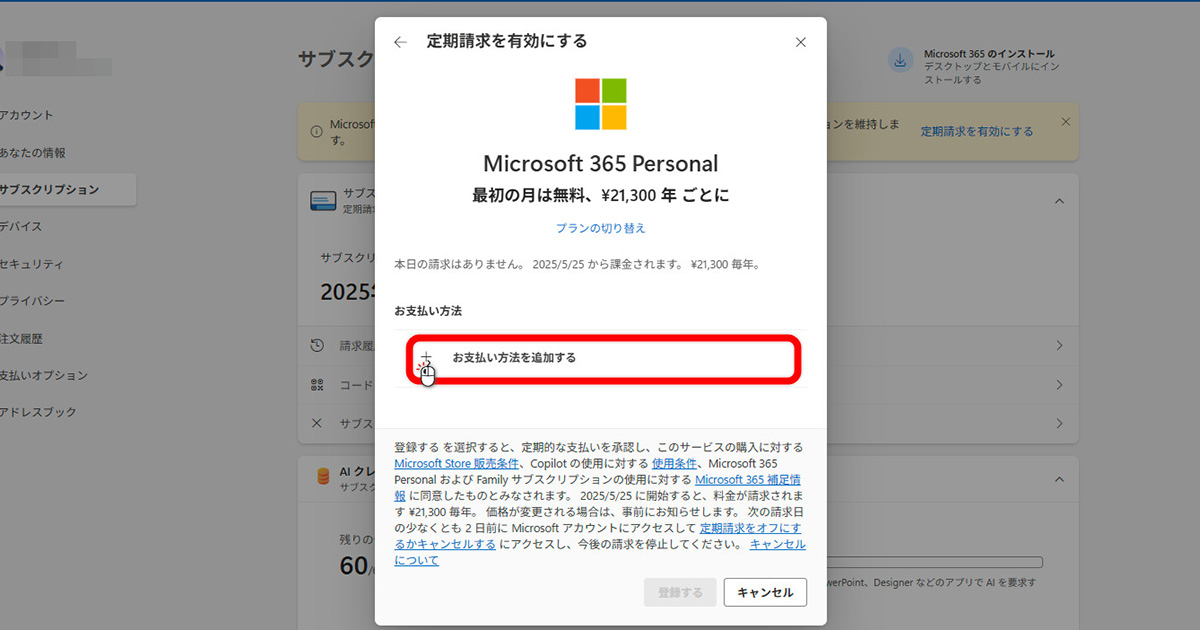Click the subscription card icon

click(323, 201)
